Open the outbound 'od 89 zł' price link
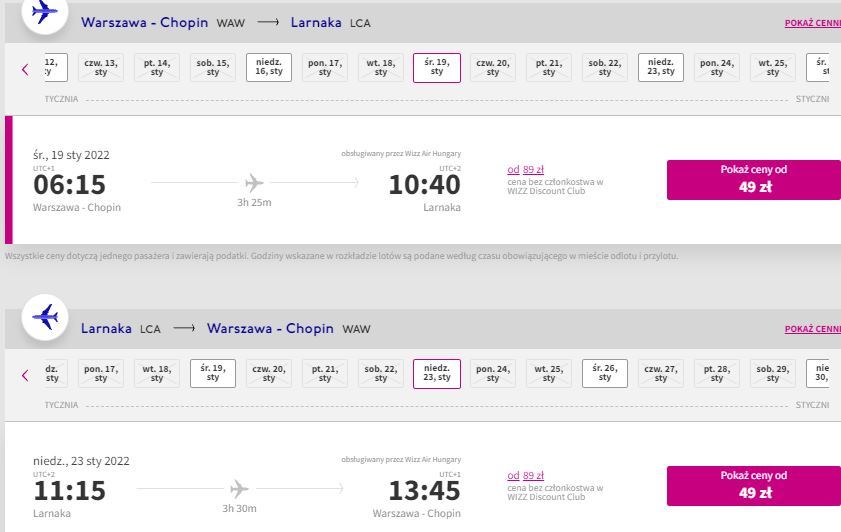The image size is (841, 532). 526,169
